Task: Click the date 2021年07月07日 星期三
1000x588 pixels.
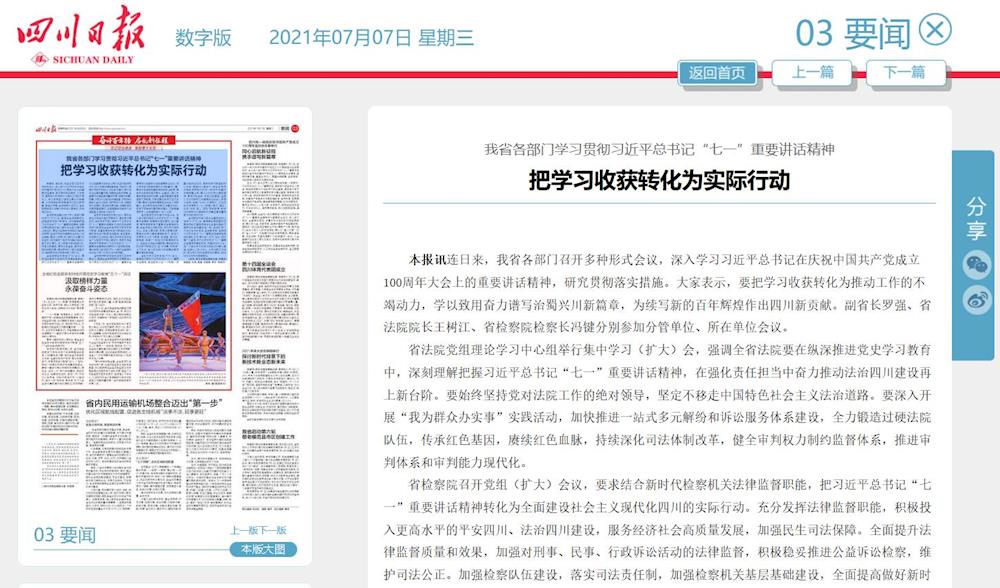Action: coord(371,38)
